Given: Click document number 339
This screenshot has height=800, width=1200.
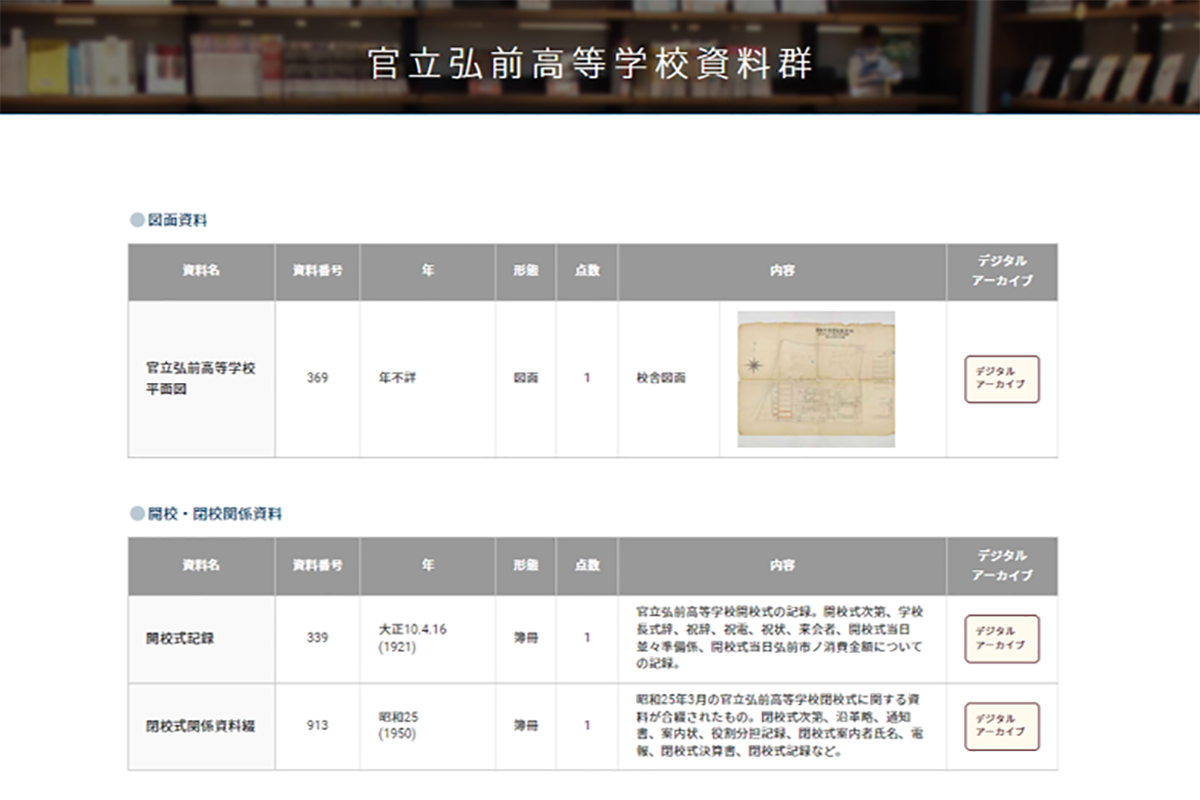Looking at the screenshot, I should point(317,638).
